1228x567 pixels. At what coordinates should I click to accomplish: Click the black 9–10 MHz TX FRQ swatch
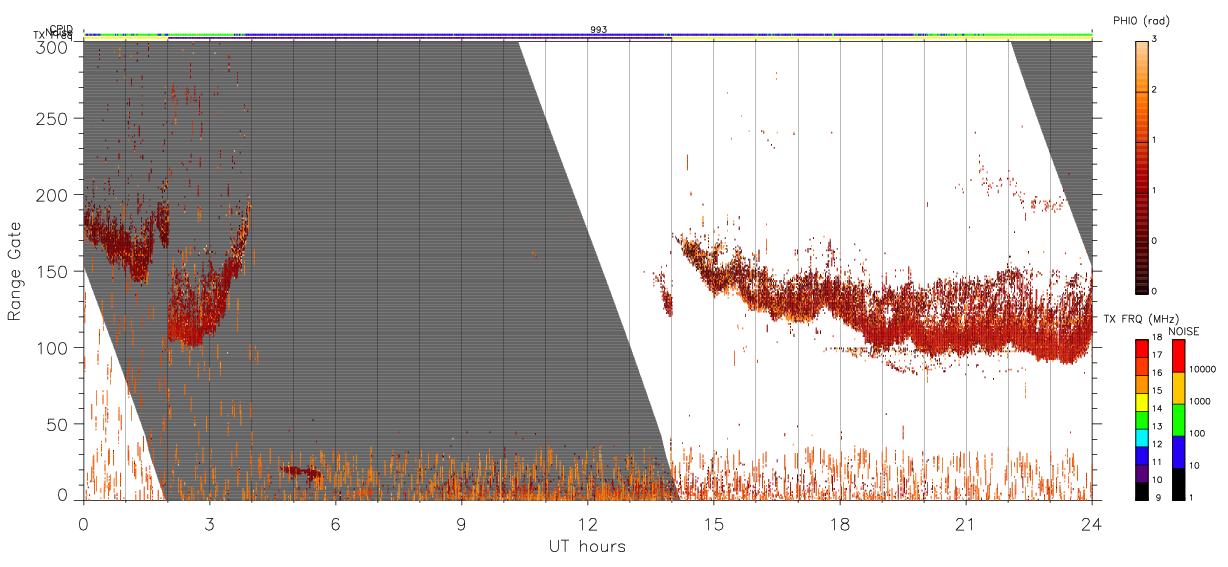tap(1141, 489)
